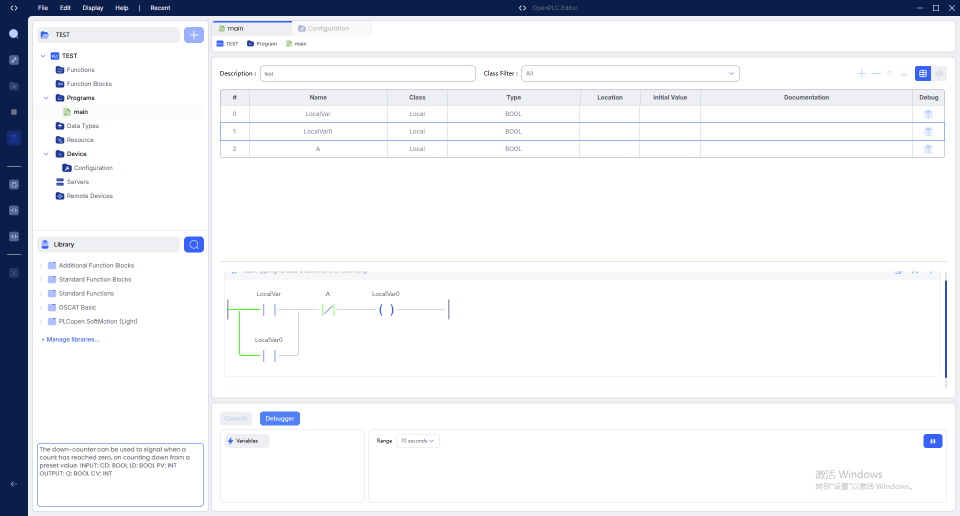Open Remote Devices in project tree
This screenshot has width=960, height=516.
click(x=89, y=196)
